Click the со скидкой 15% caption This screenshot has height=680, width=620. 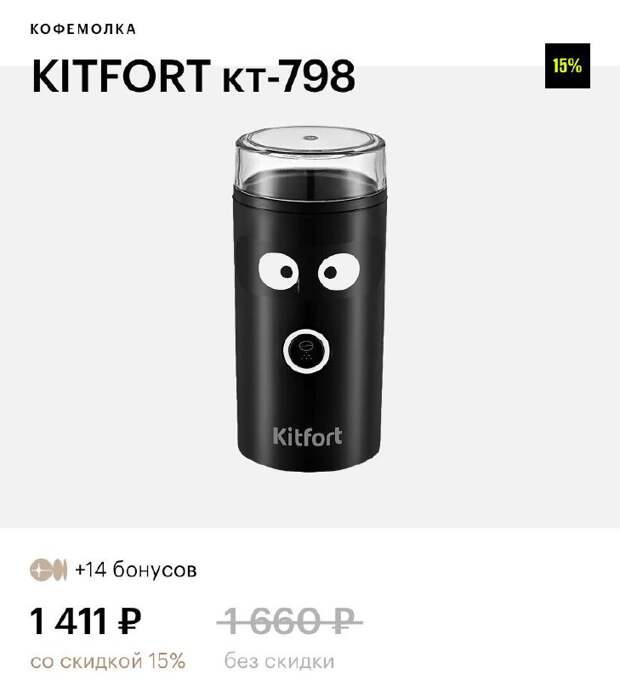coord(108,661)
